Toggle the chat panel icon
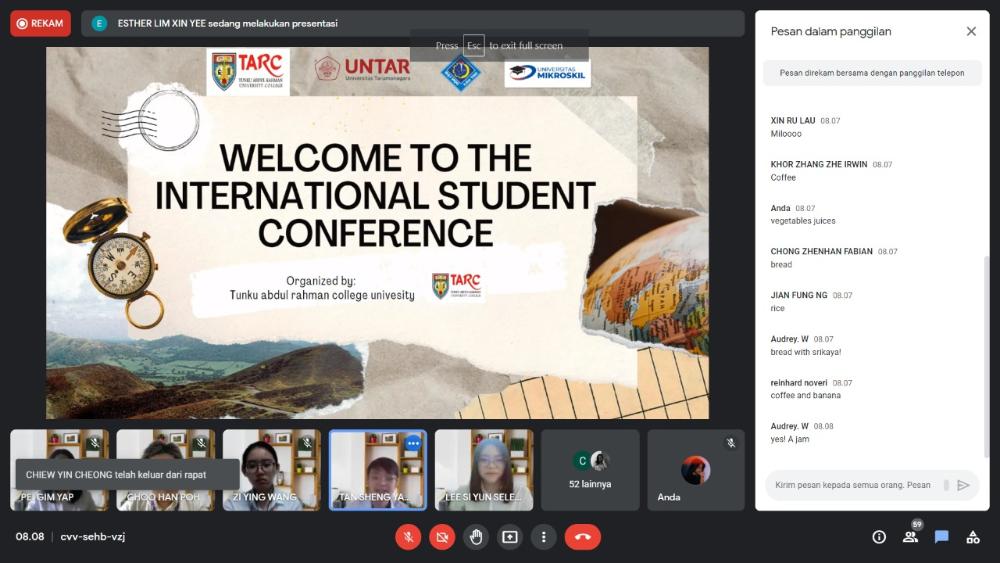 click(941, 537)
